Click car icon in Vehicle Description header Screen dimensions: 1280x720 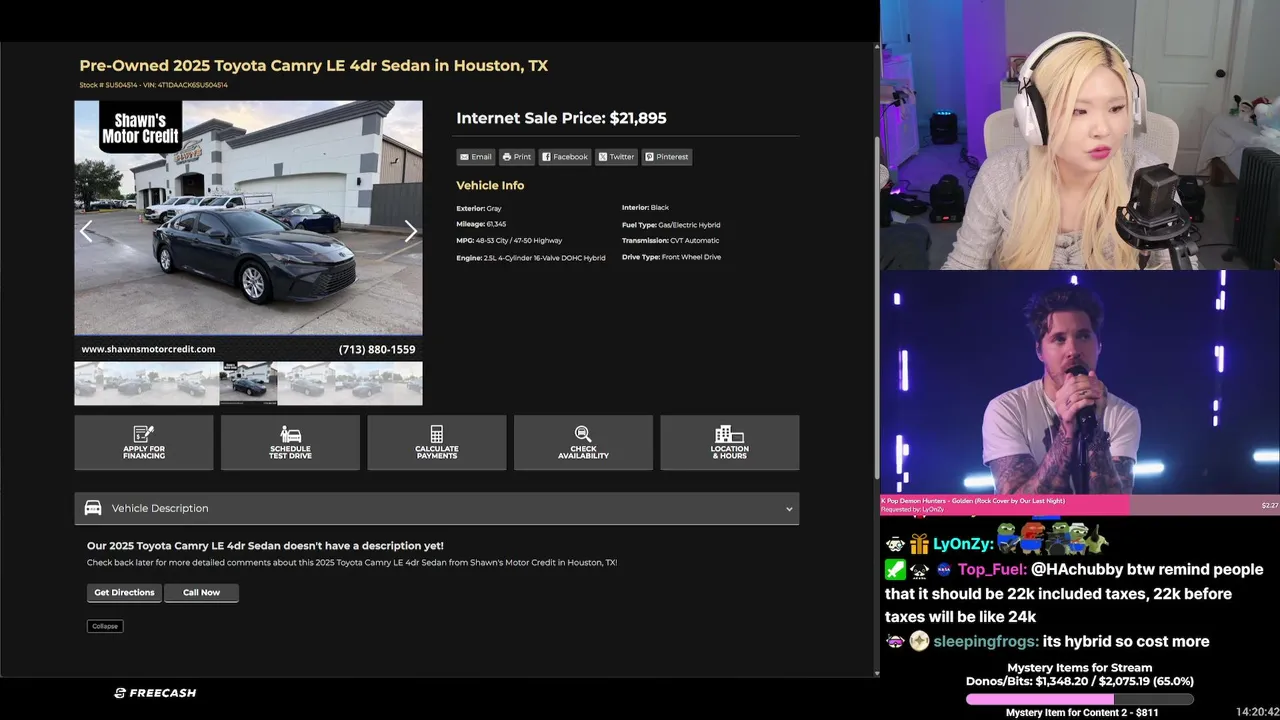tap(93, 508)
